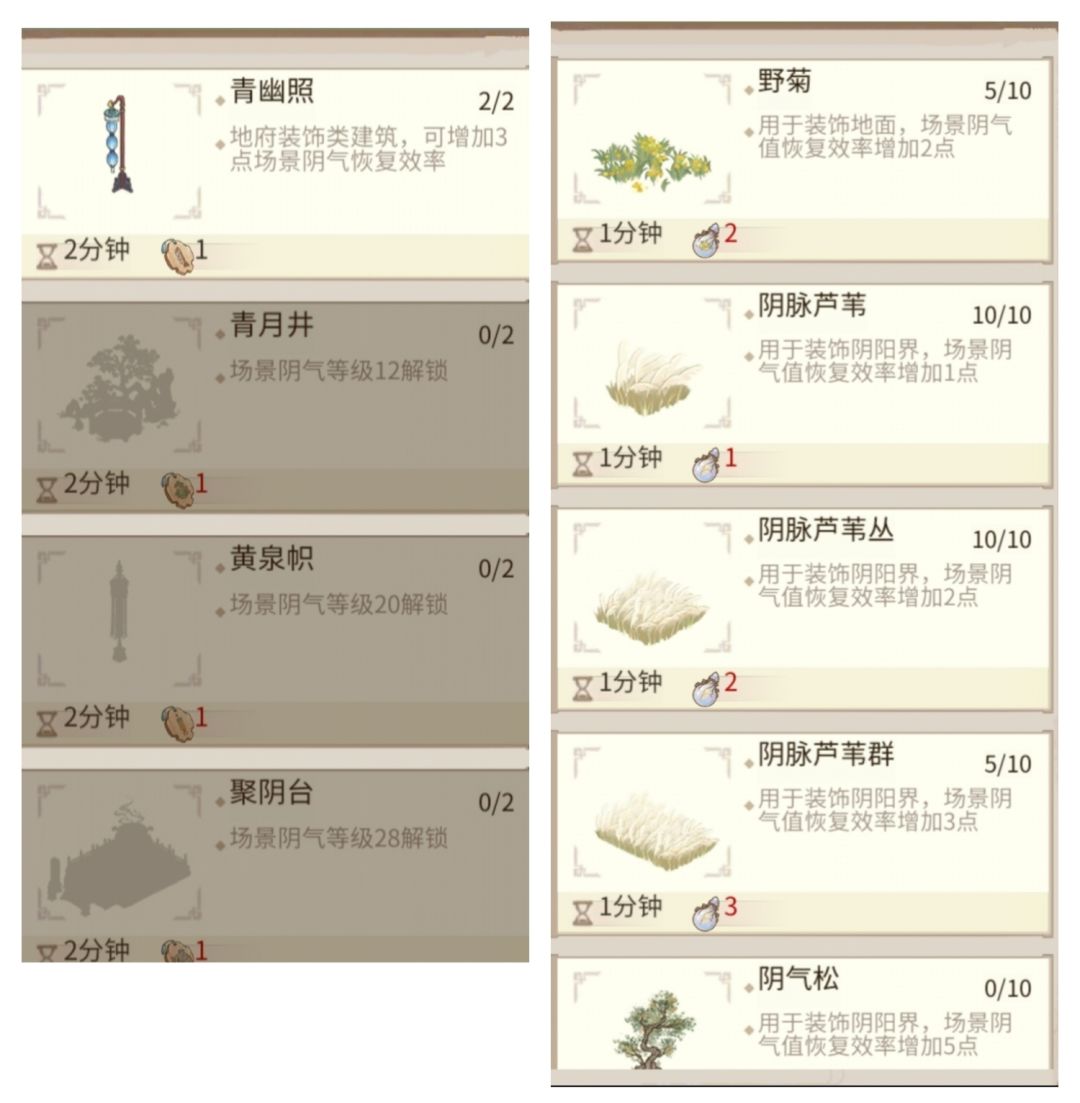
Task: Open the 青幽照 item title
Action: click(272, 91)
